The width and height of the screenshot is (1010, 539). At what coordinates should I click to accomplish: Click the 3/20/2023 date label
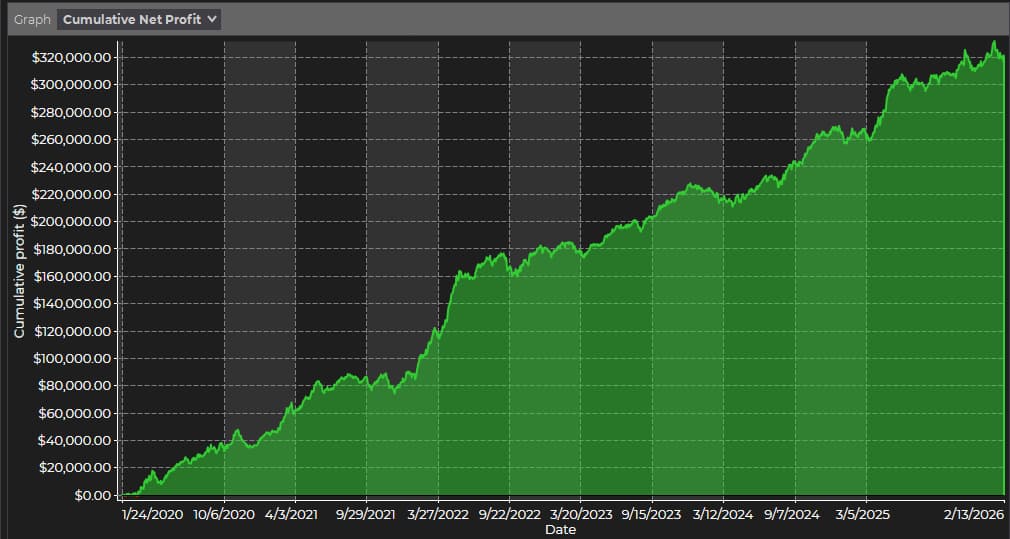(x=580, y=514)
